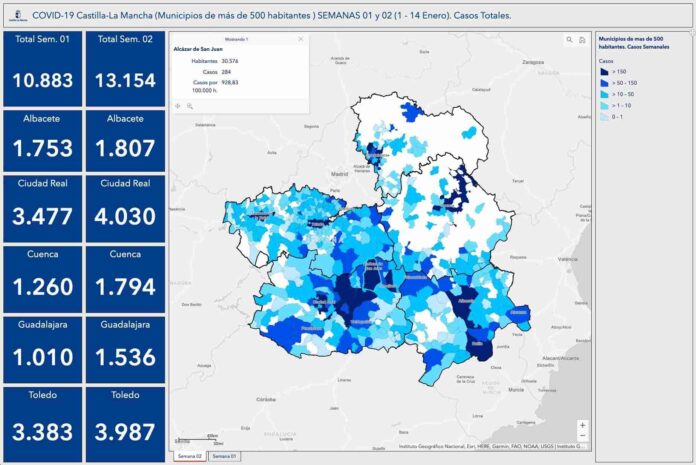Viewport: 696px width, 465px height.
Task: Click the '0 - 1' legend swatch
Action: (x=606, y=117)
